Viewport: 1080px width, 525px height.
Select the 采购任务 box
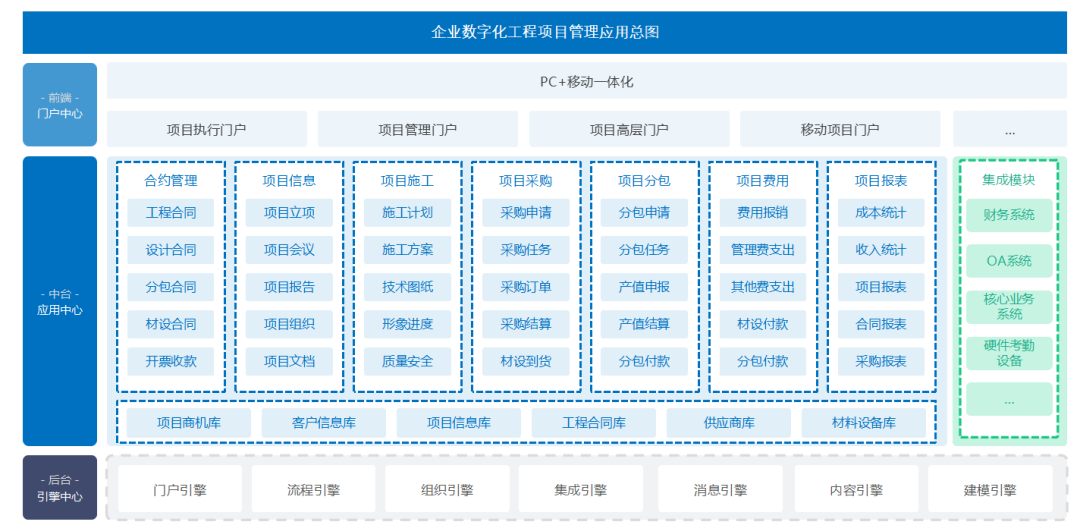[x=526, y=250]
